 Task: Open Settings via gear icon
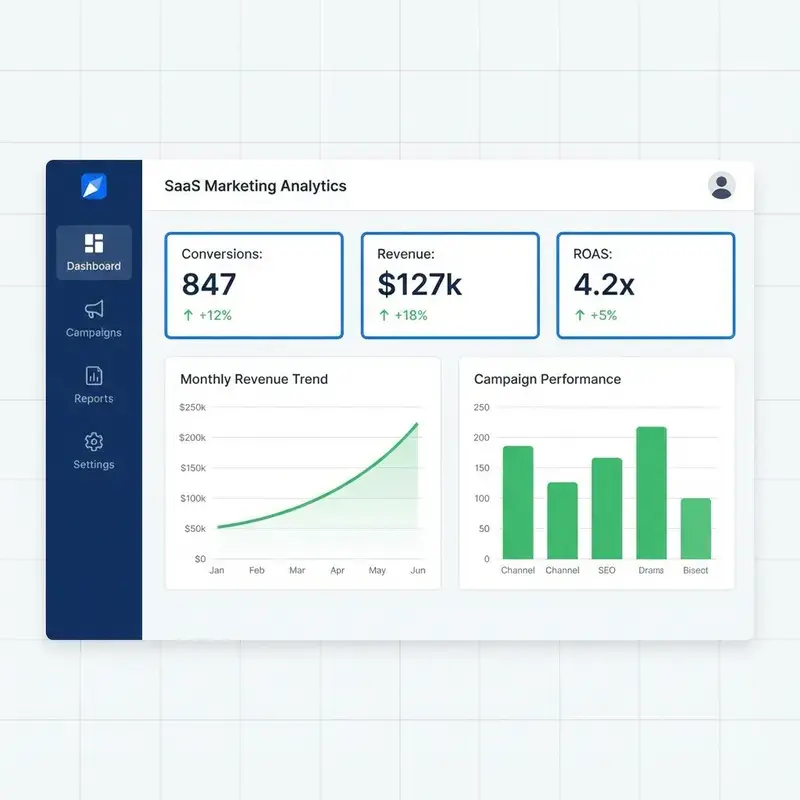coord(93,442)
